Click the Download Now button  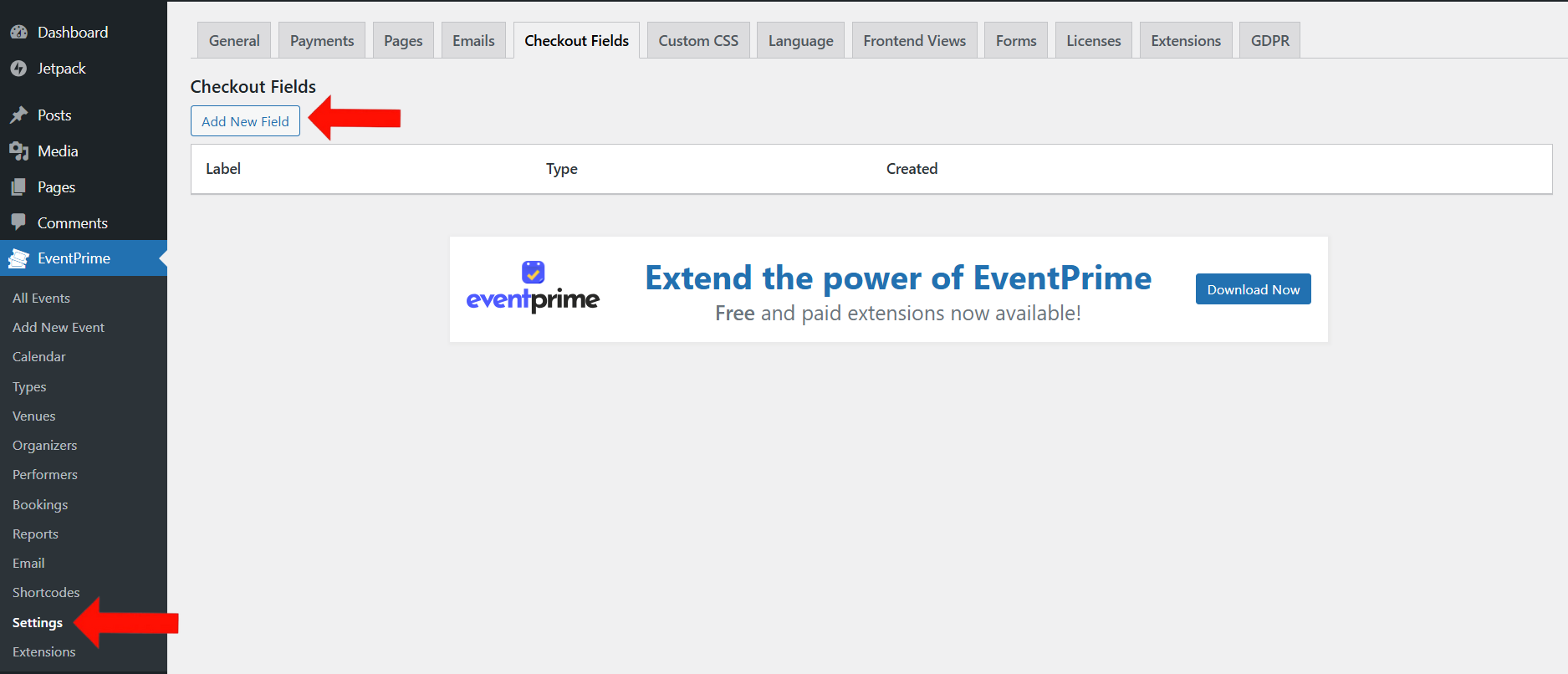[1253, 289]
